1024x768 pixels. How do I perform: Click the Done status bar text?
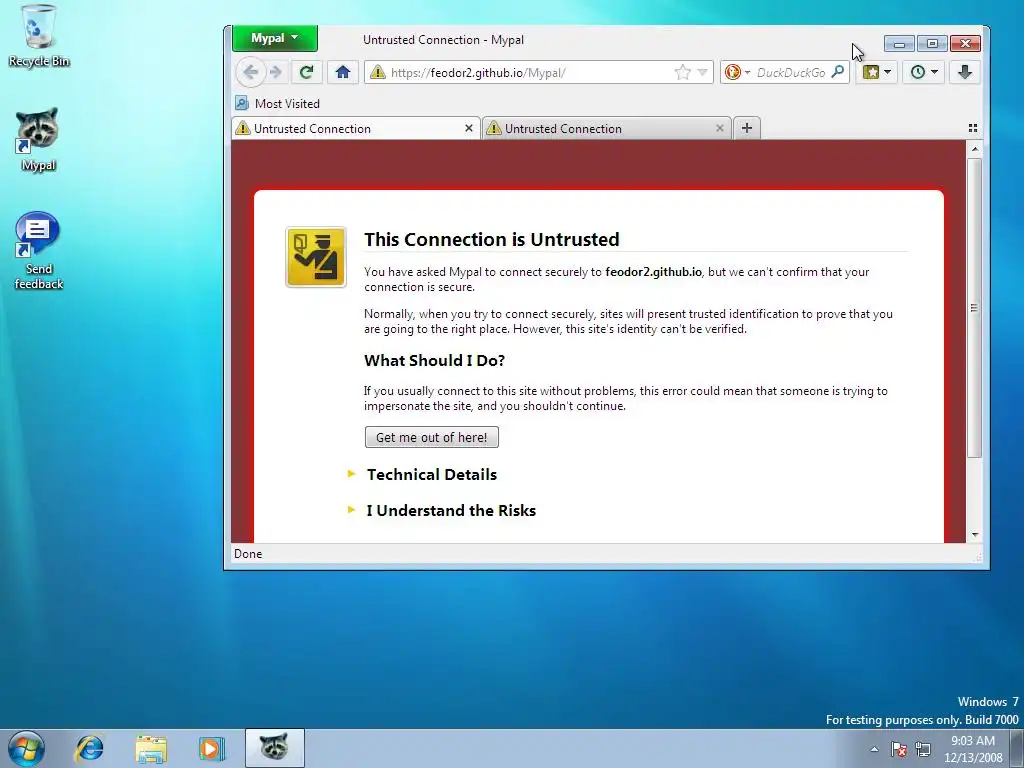tap(248, 554)
